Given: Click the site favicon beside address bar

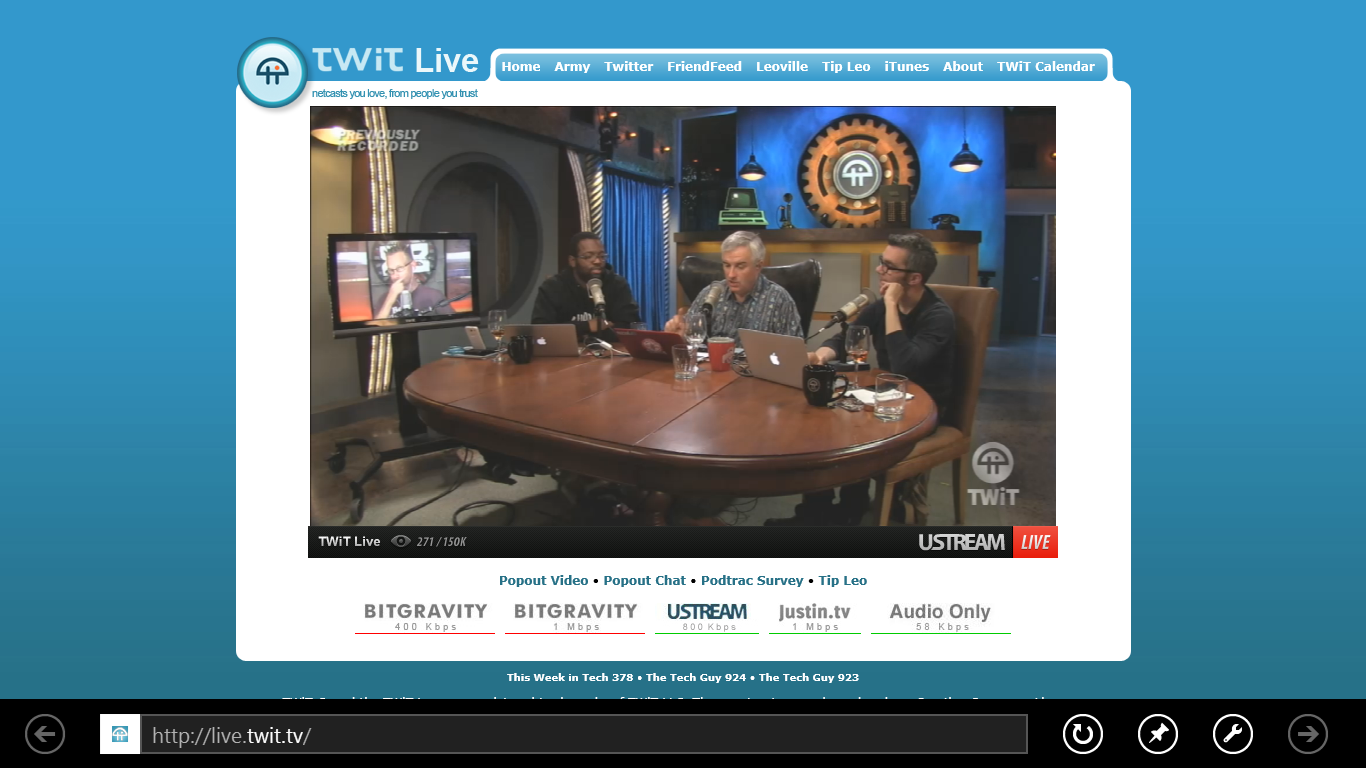Looking at the screenshot, I should 120,734.
